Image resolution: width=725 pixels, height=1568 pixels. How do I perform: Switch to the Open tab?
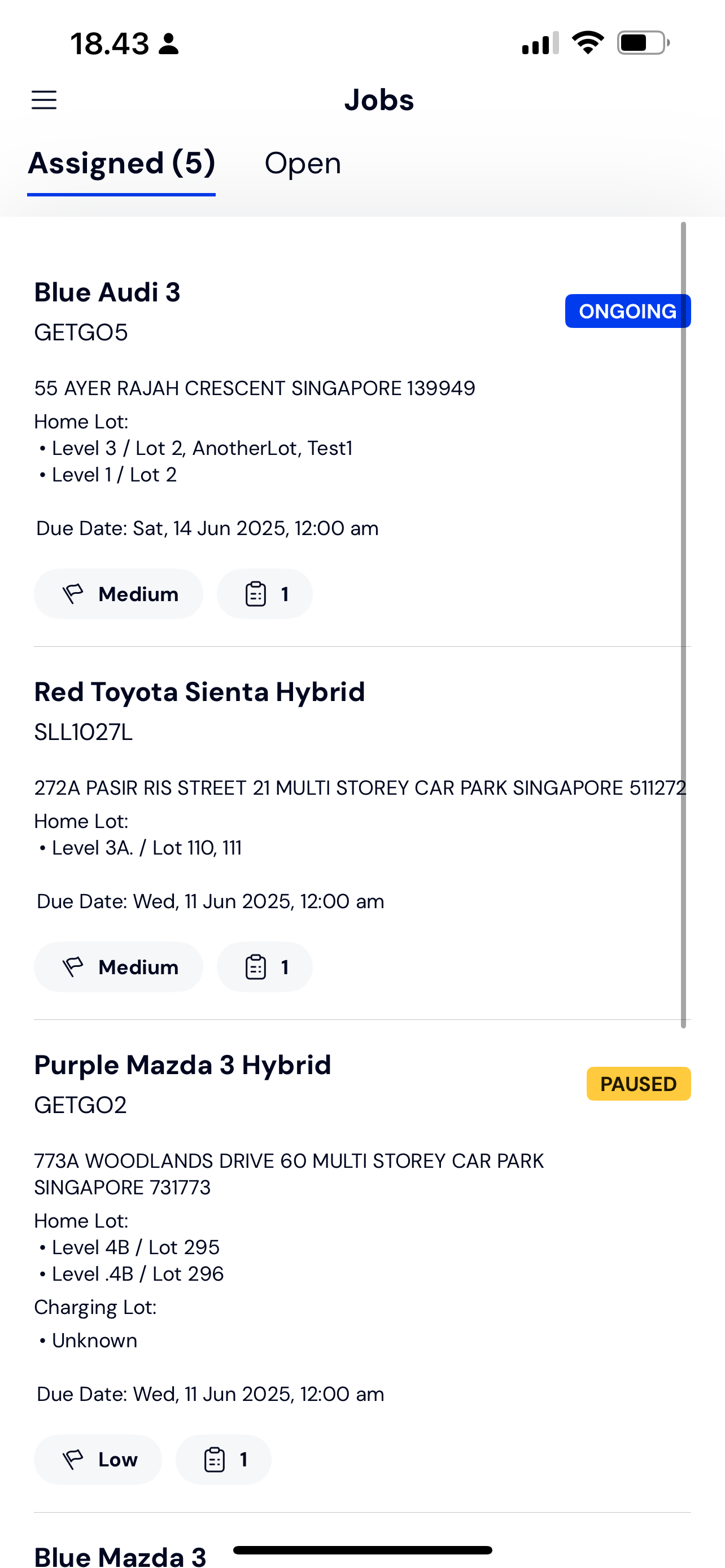click(303, 163)
